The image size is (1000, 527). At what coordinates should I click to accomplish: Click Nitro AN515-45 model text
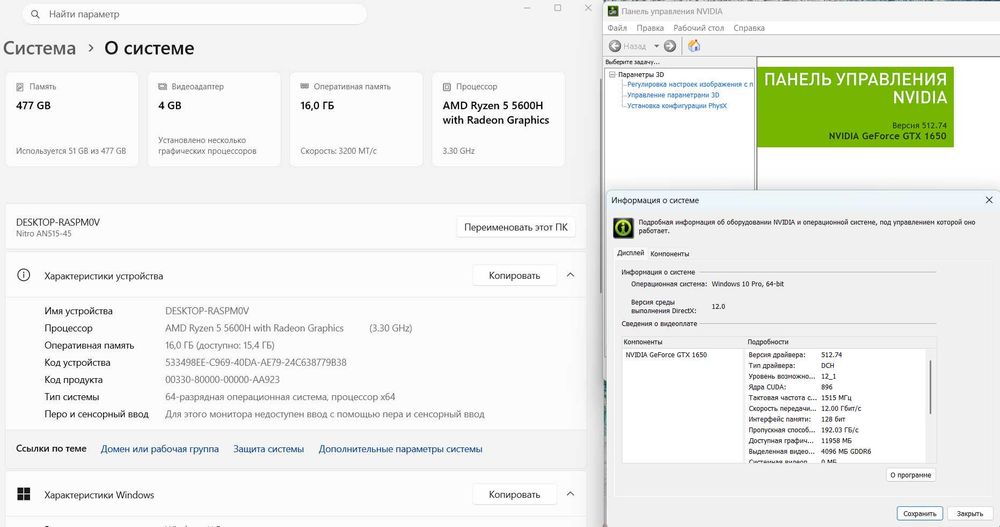(43, 234)
